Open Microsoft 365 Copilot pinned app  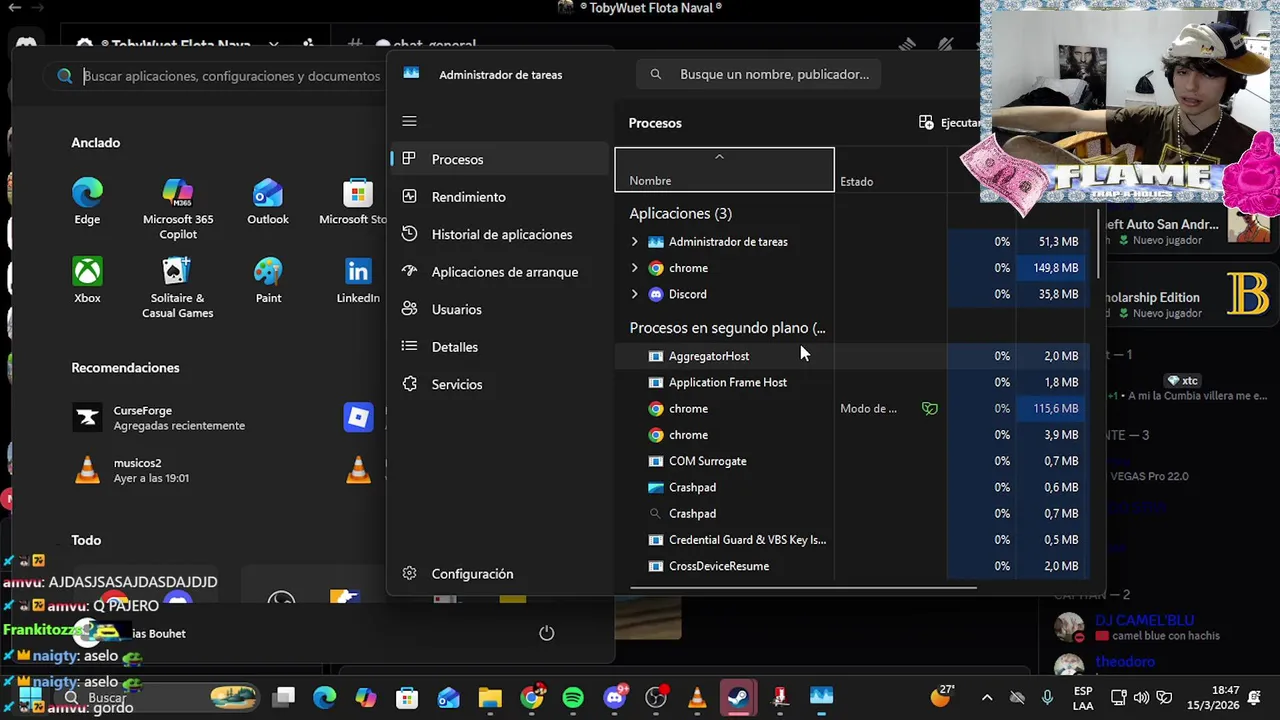(x=178, y=208)
